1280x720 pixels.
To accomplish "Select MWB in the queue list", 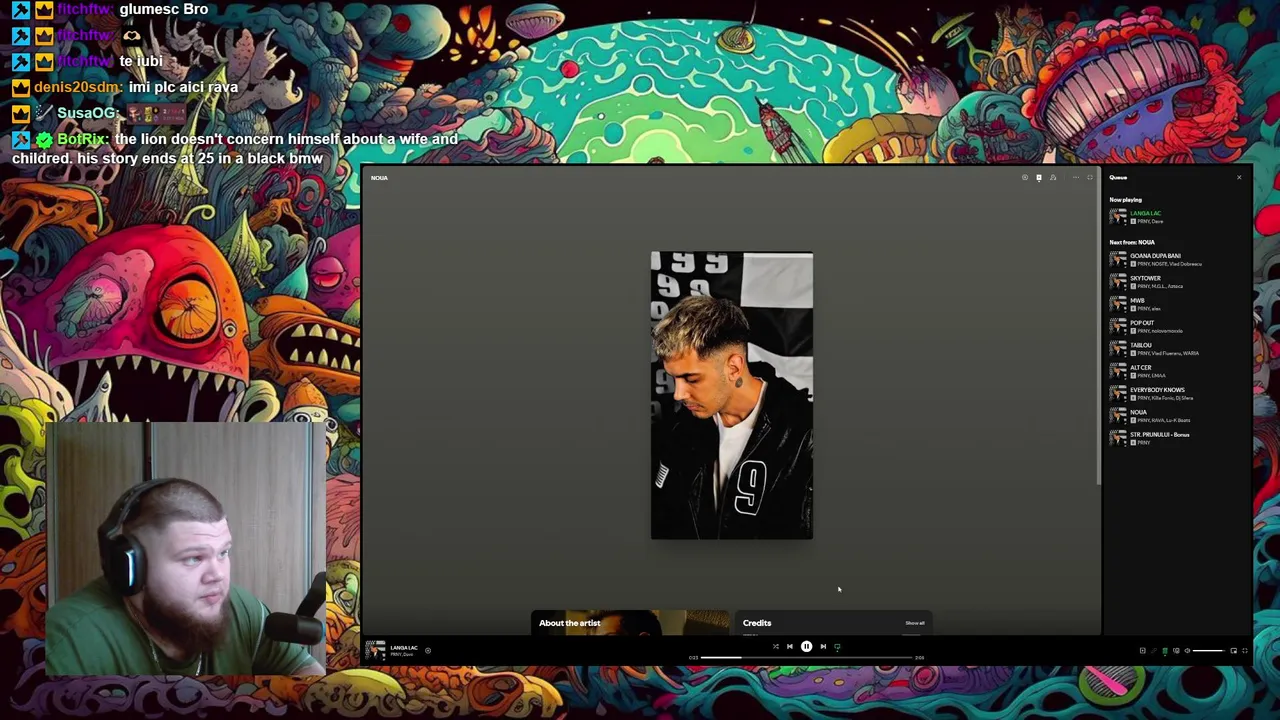I will tap(1175, 304).
